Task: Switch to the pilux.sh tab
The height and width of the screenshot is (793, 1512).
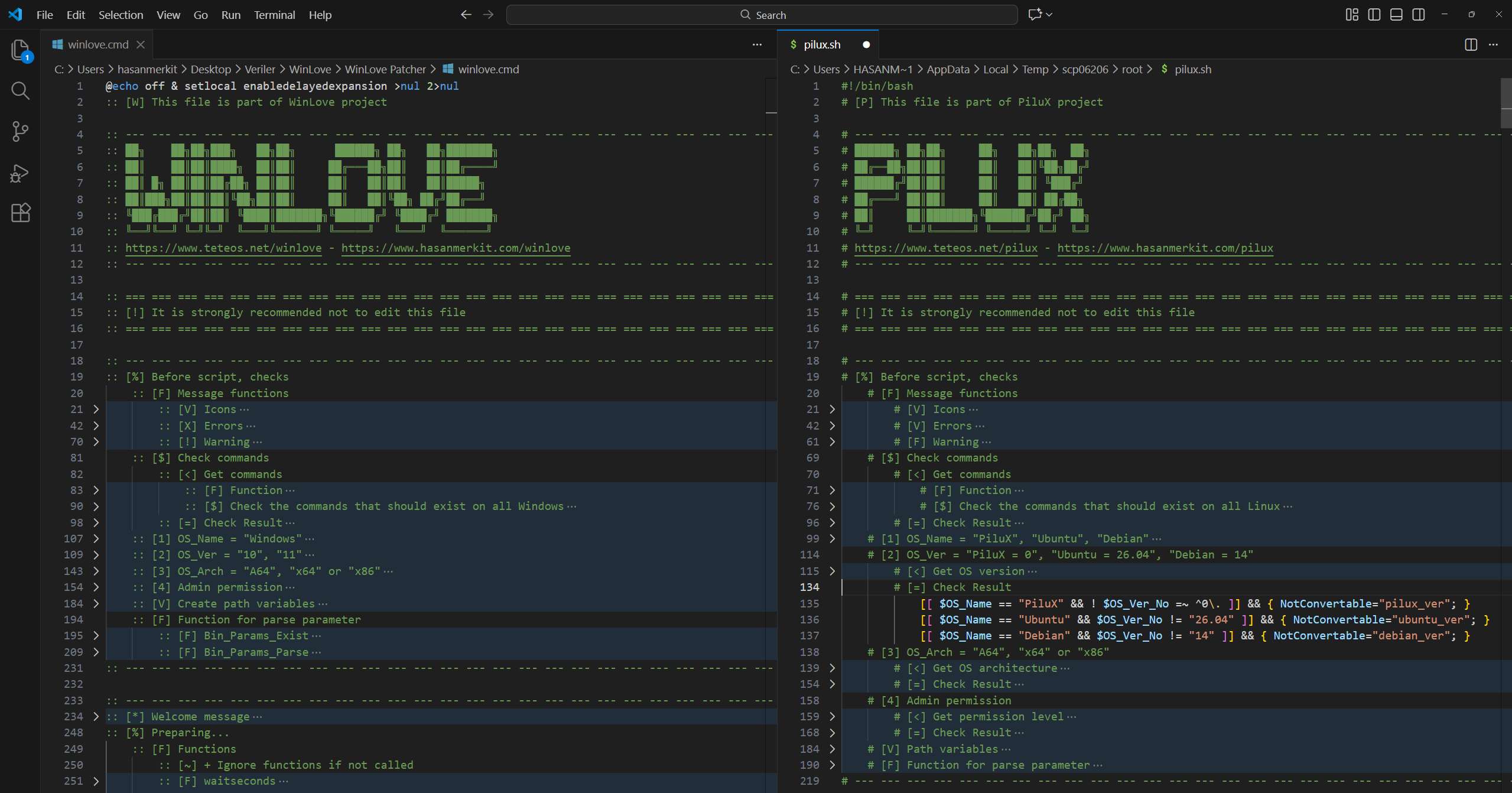Action: pyautogui.click(x=828, y=45)
